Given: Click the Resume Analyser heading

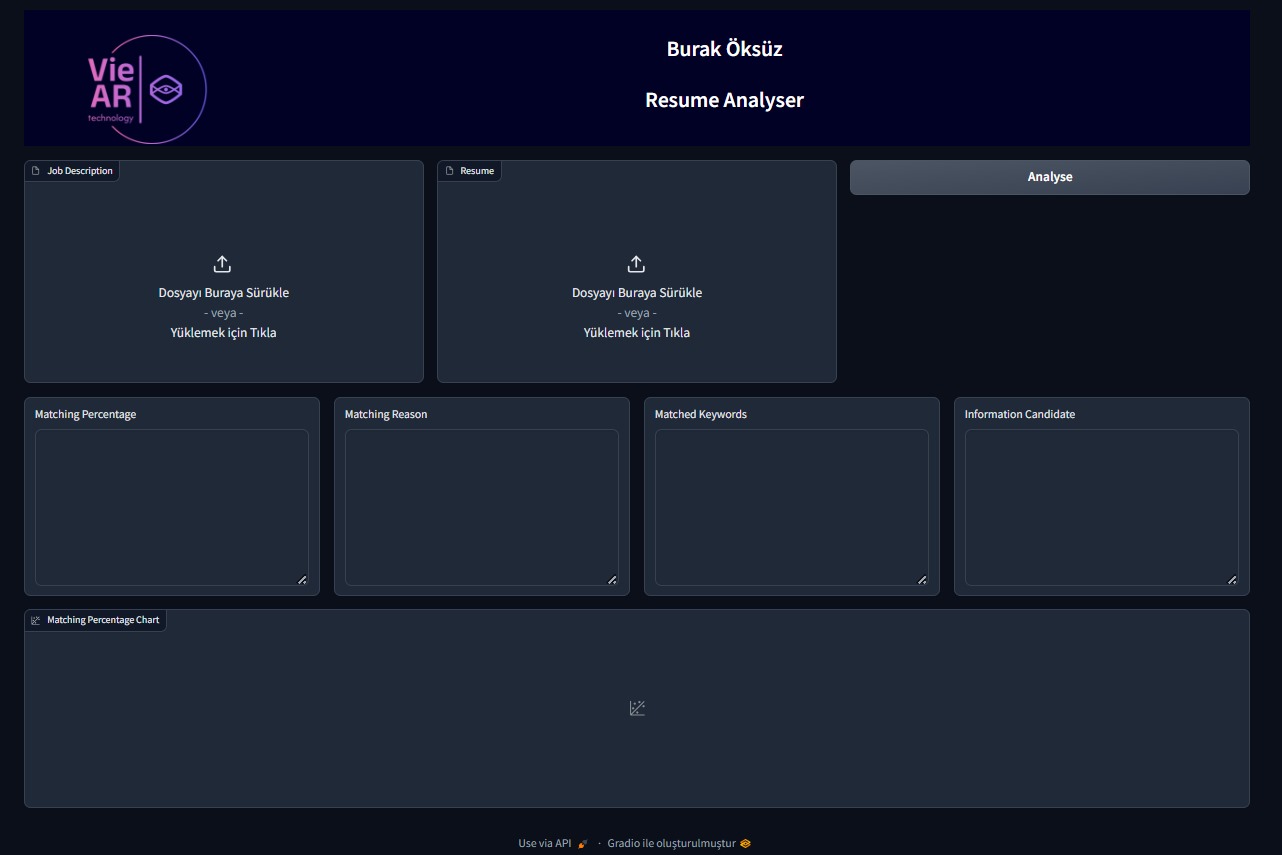Looking at the screenshot, I should click(x=725, y=100).
